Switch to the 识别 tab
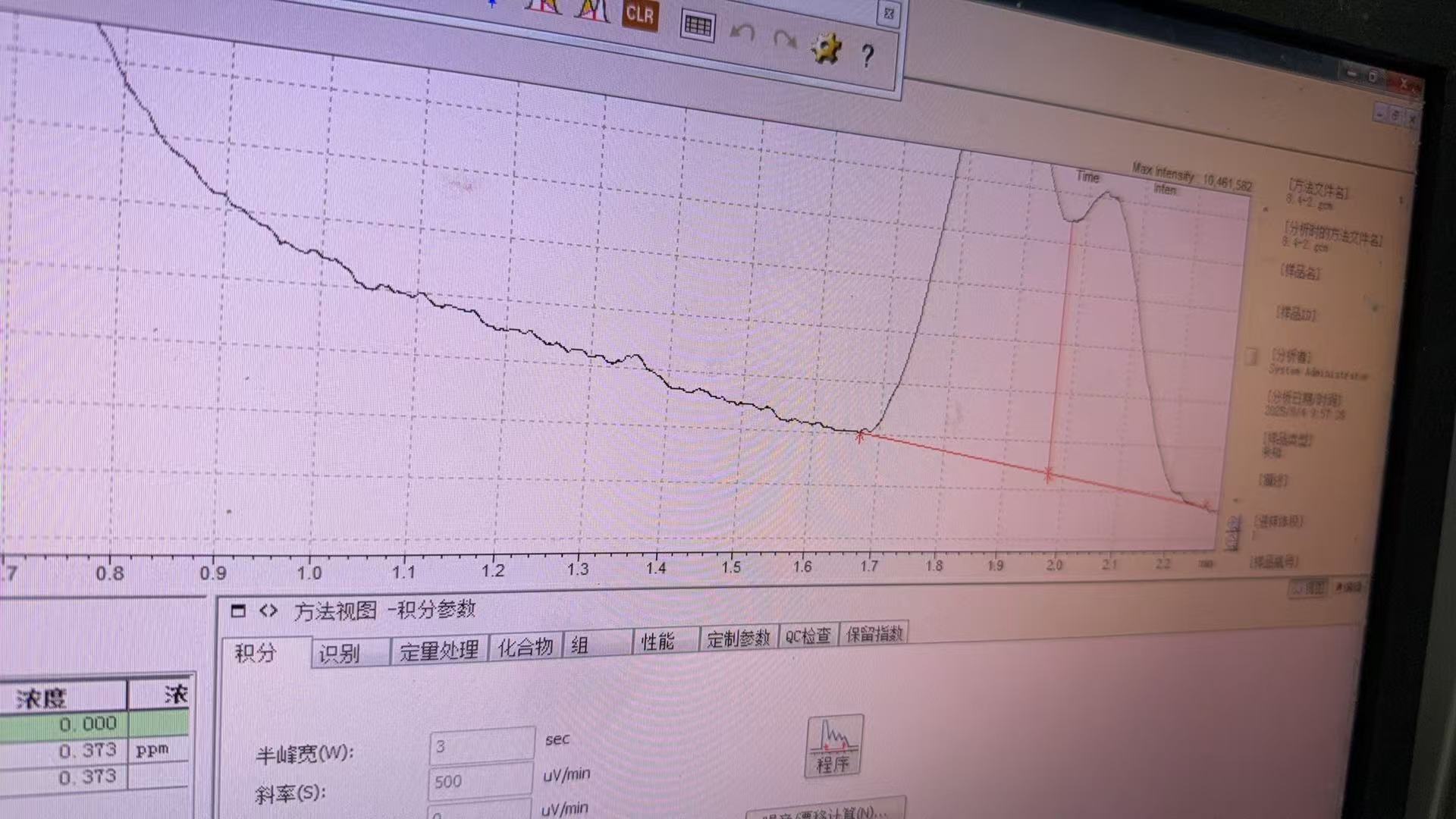The height and width of the screenshot is (819, 1456). pyautogui.click(x=339, y=654)
